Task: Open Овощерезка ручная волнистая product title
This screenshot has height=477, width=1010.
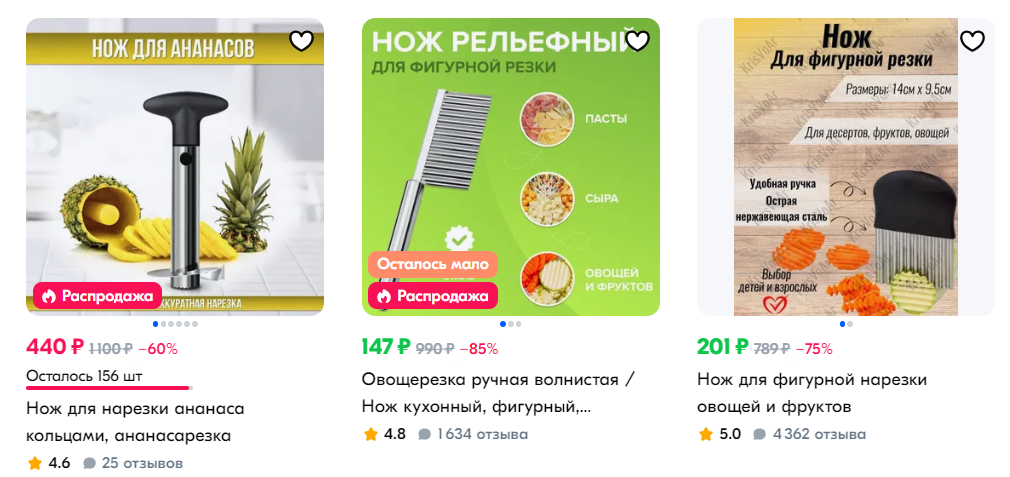Action: (499, 393)
